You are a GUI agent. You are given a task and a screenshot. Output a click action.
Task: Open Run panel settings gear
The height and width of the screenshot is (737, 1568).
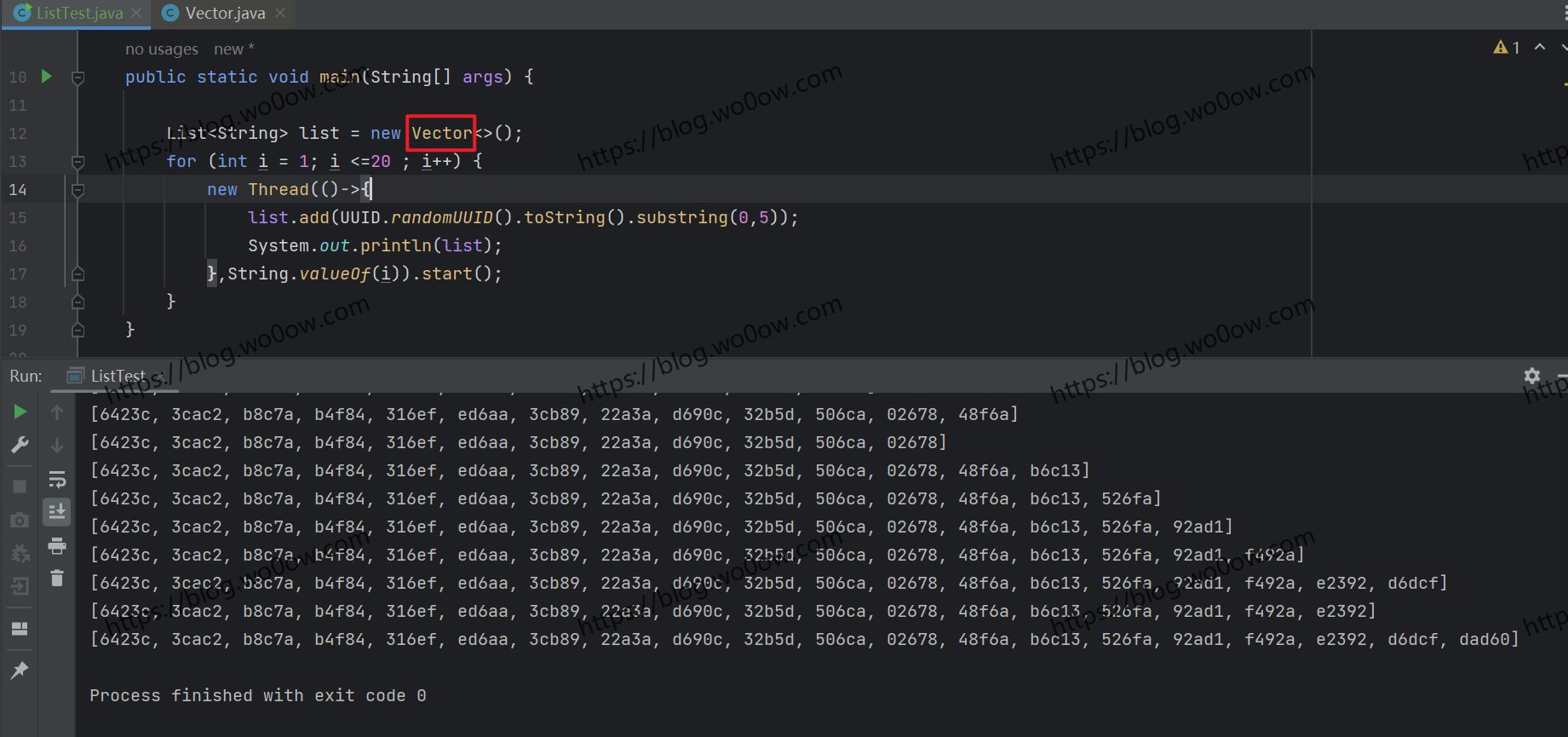tap(1531, 376)
